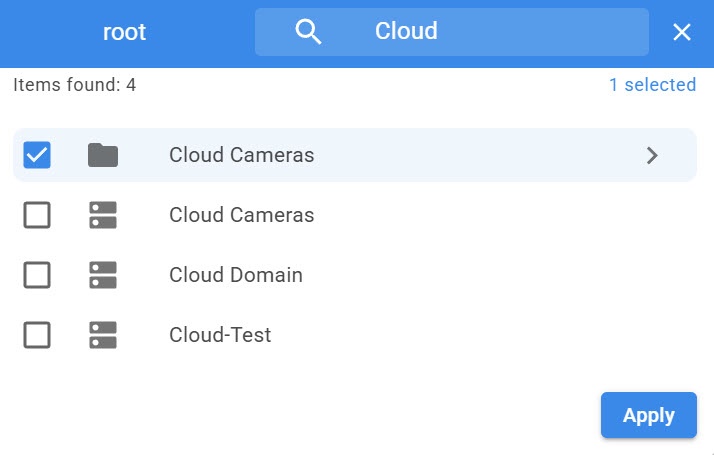Enable the Cloud-Test checkbox
714x455 pixels.
click(37, 335)
